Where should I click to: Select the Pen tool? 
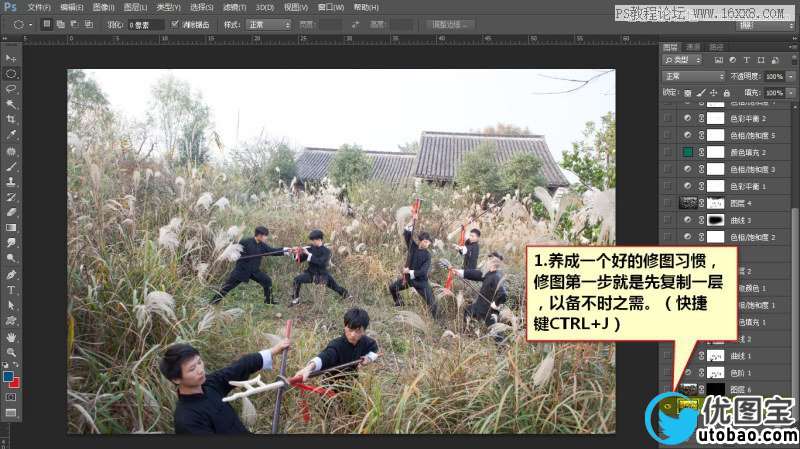point(11,275)
